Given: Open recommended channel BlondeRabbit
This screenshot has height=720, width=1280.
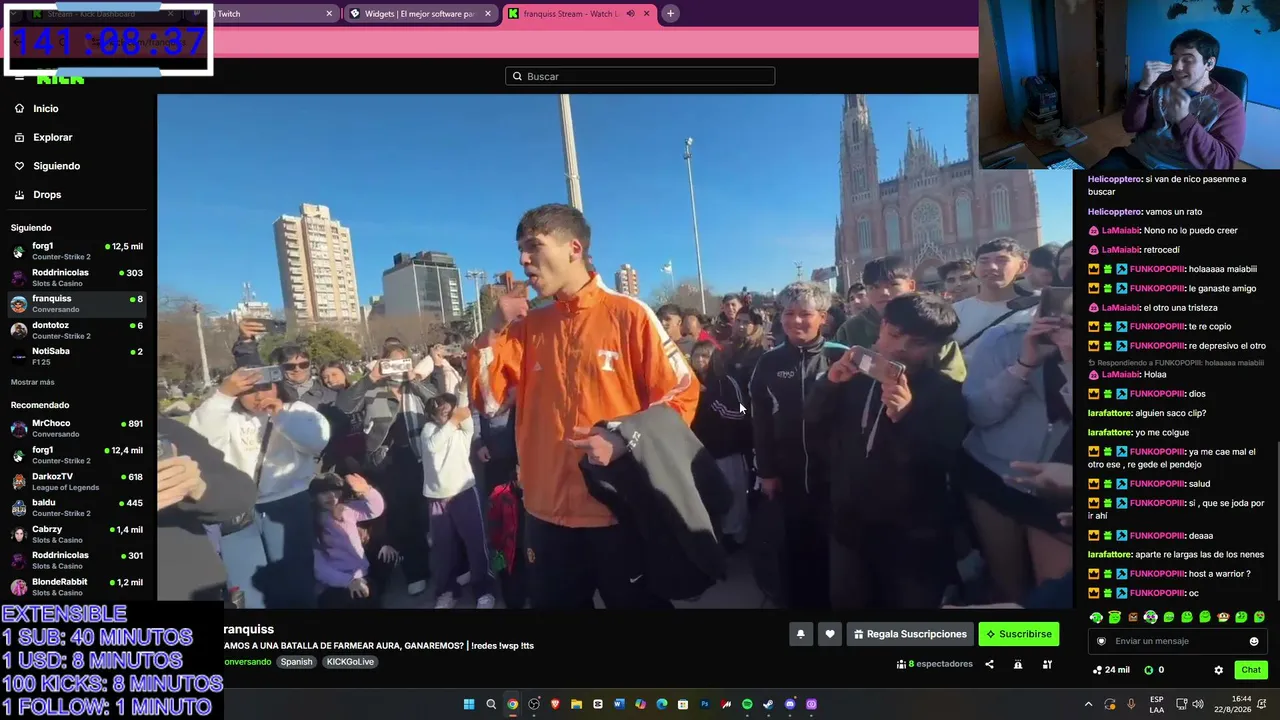Looking at the screenshot, I should click(x=78, y=587).
